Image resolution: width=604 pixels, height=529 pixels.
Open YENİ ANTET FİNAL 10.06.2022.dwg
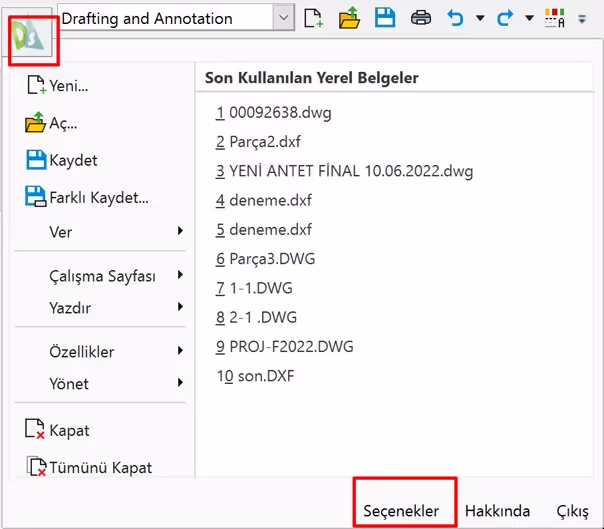coord(344,171)
